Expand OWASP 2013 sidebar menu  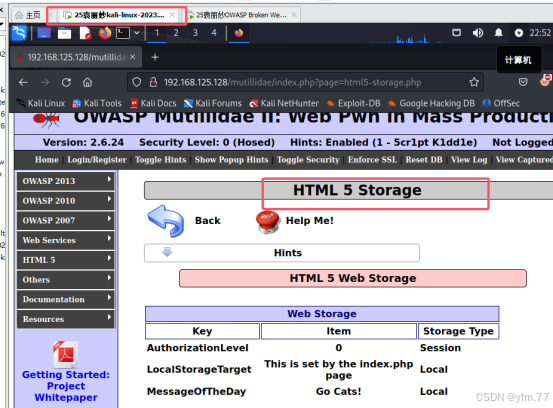[x=66, y=181]
